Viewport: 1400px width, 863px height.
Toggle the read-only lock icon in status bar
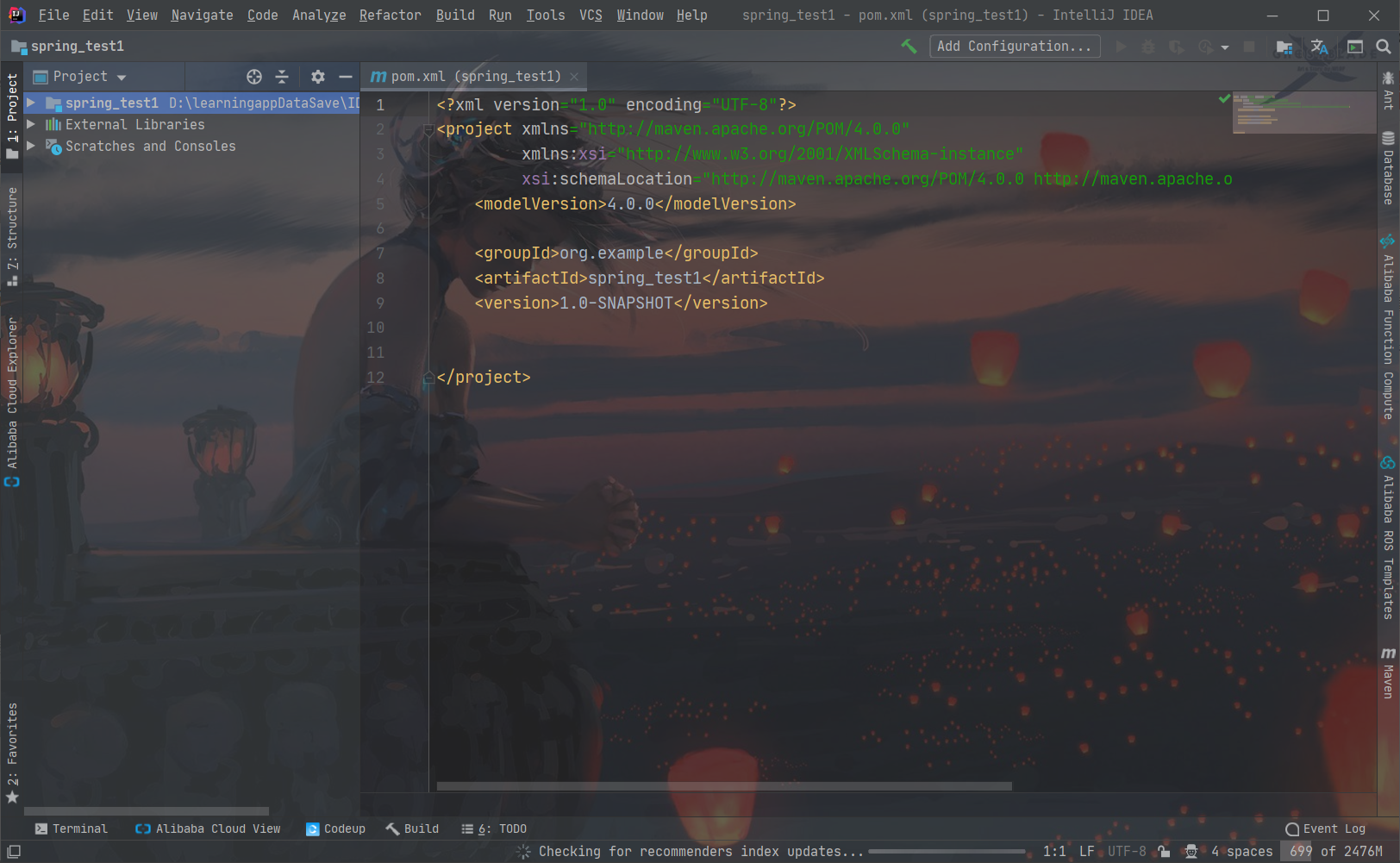pyautogui.click(x=1164, y=852)
